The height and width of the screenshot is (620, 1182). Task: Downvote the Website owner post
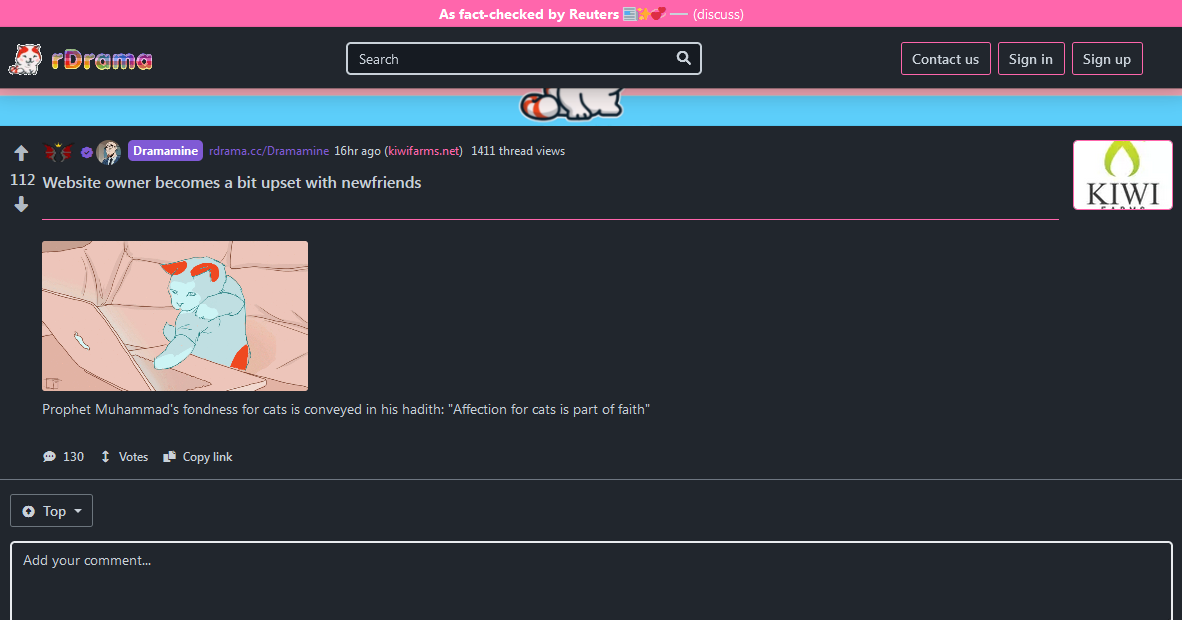tap(21, 204)
